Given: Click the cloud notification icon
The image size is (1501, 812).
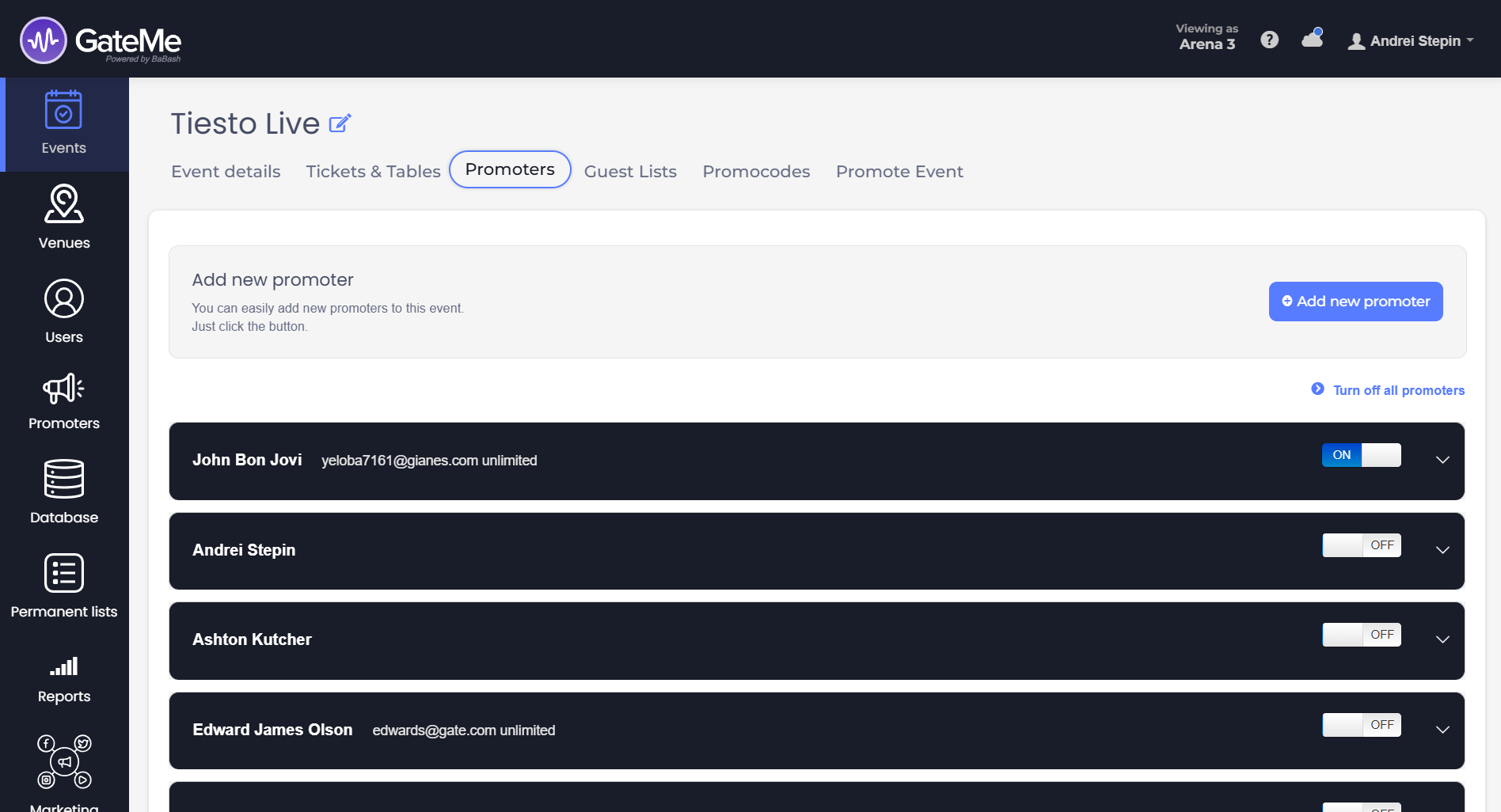Looking at the screenshot, I should coord(1312,39).
